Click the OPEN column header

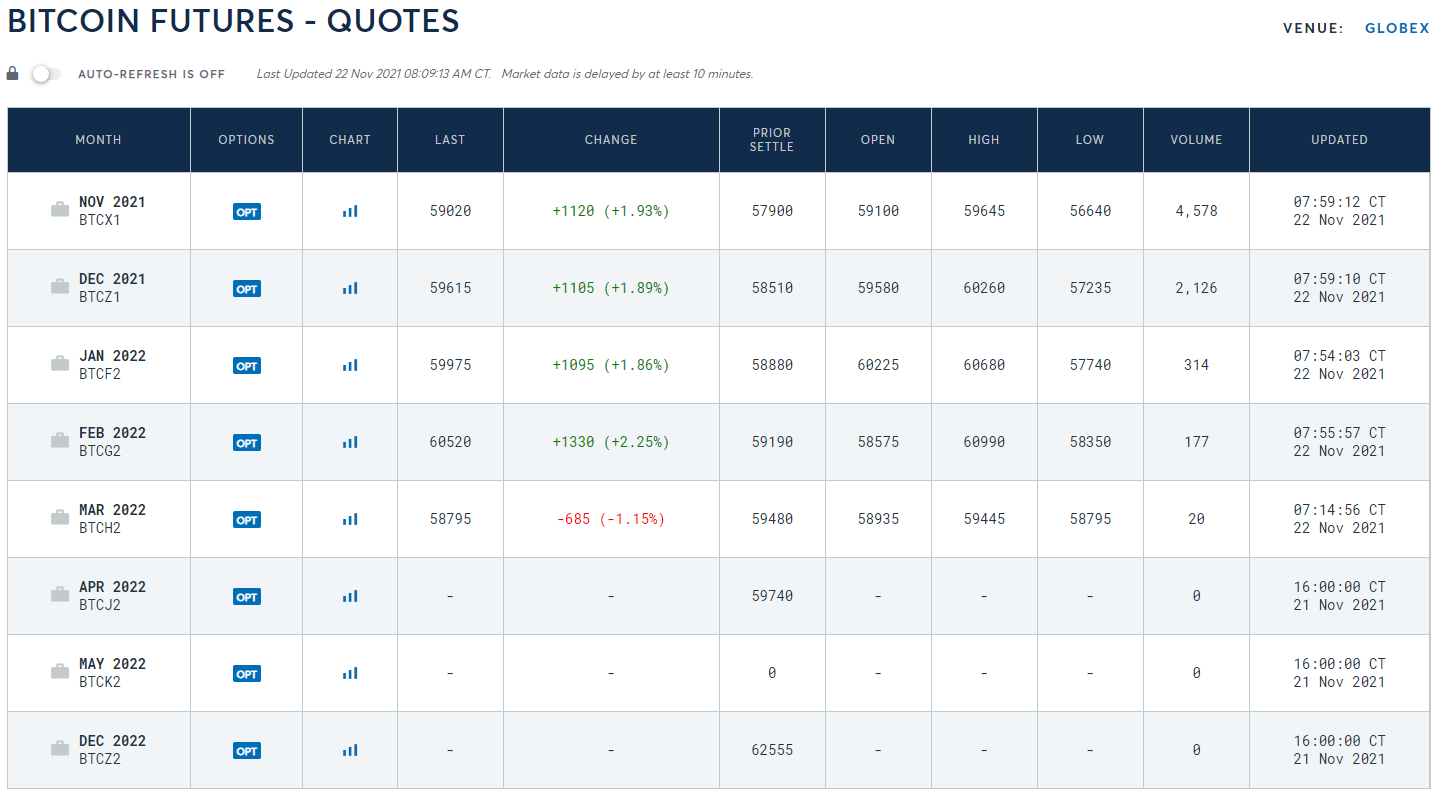(x=878, y=140)
